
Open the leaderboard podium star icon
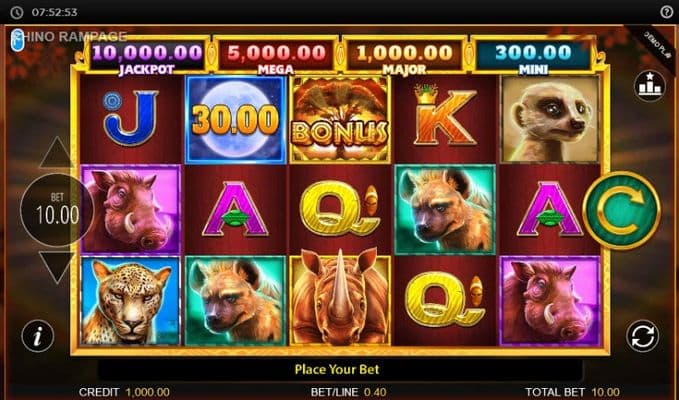(650, 86)
